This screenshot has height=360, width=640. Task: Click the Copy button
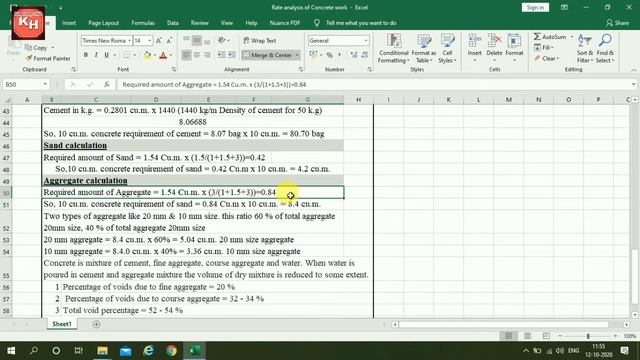tap(36, 47)
